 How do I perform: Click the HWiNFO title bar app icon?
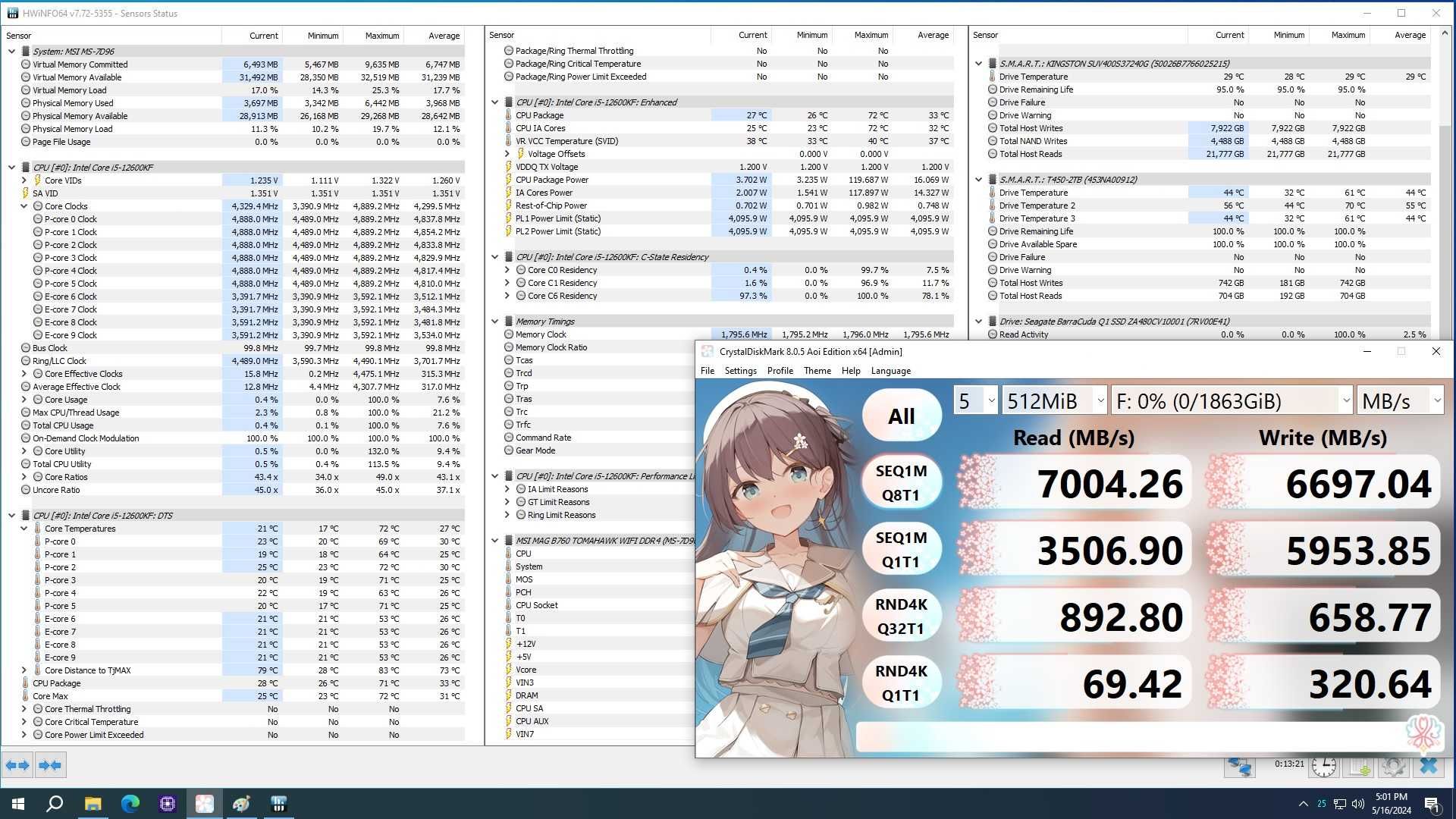[12, 13]
